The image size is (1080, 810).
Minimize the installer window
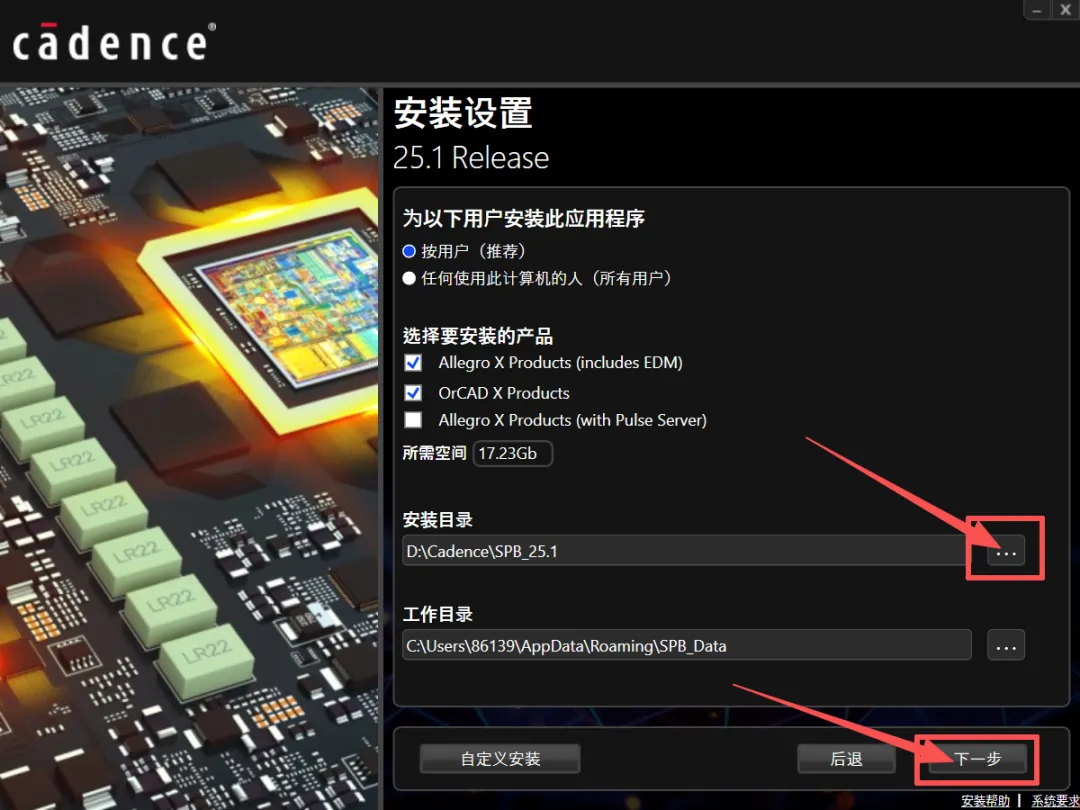coord(1037,10)
